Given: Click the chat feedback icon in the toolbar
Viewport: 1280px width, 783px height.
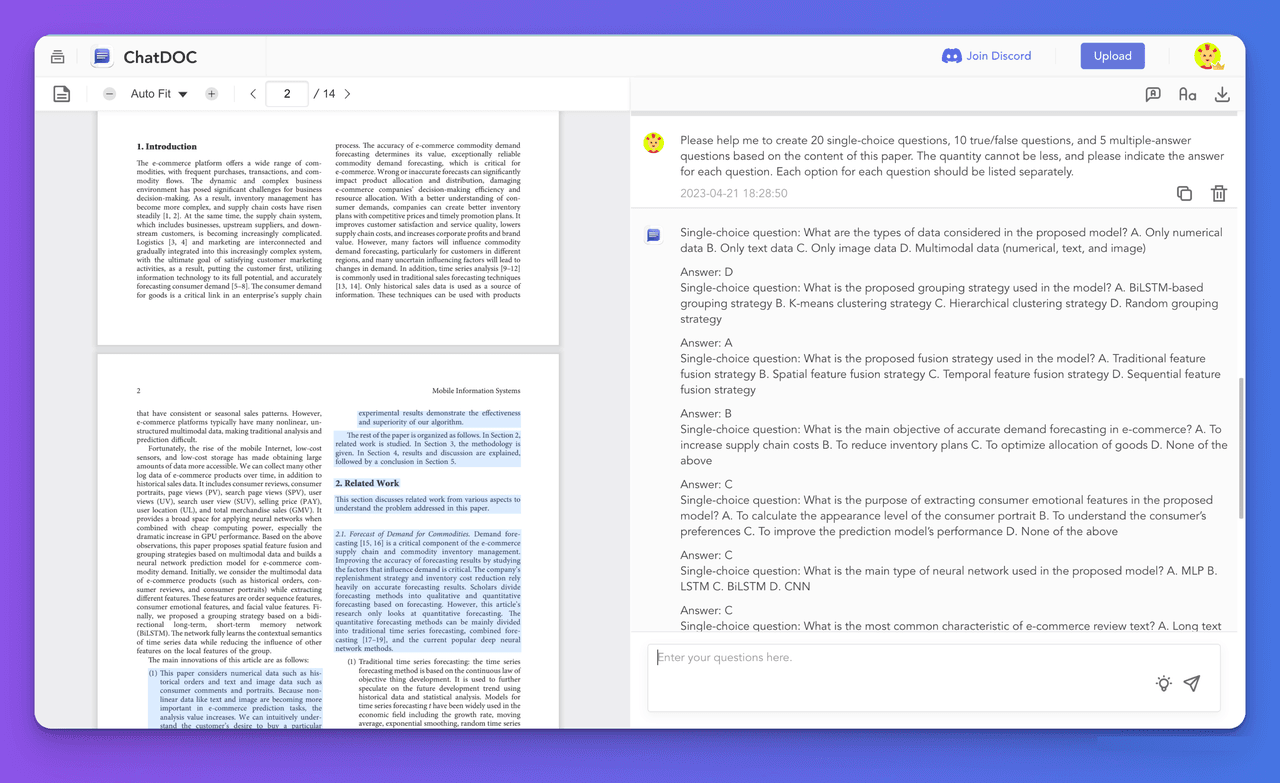Looking at the screenshot, I should [1153, 94].
